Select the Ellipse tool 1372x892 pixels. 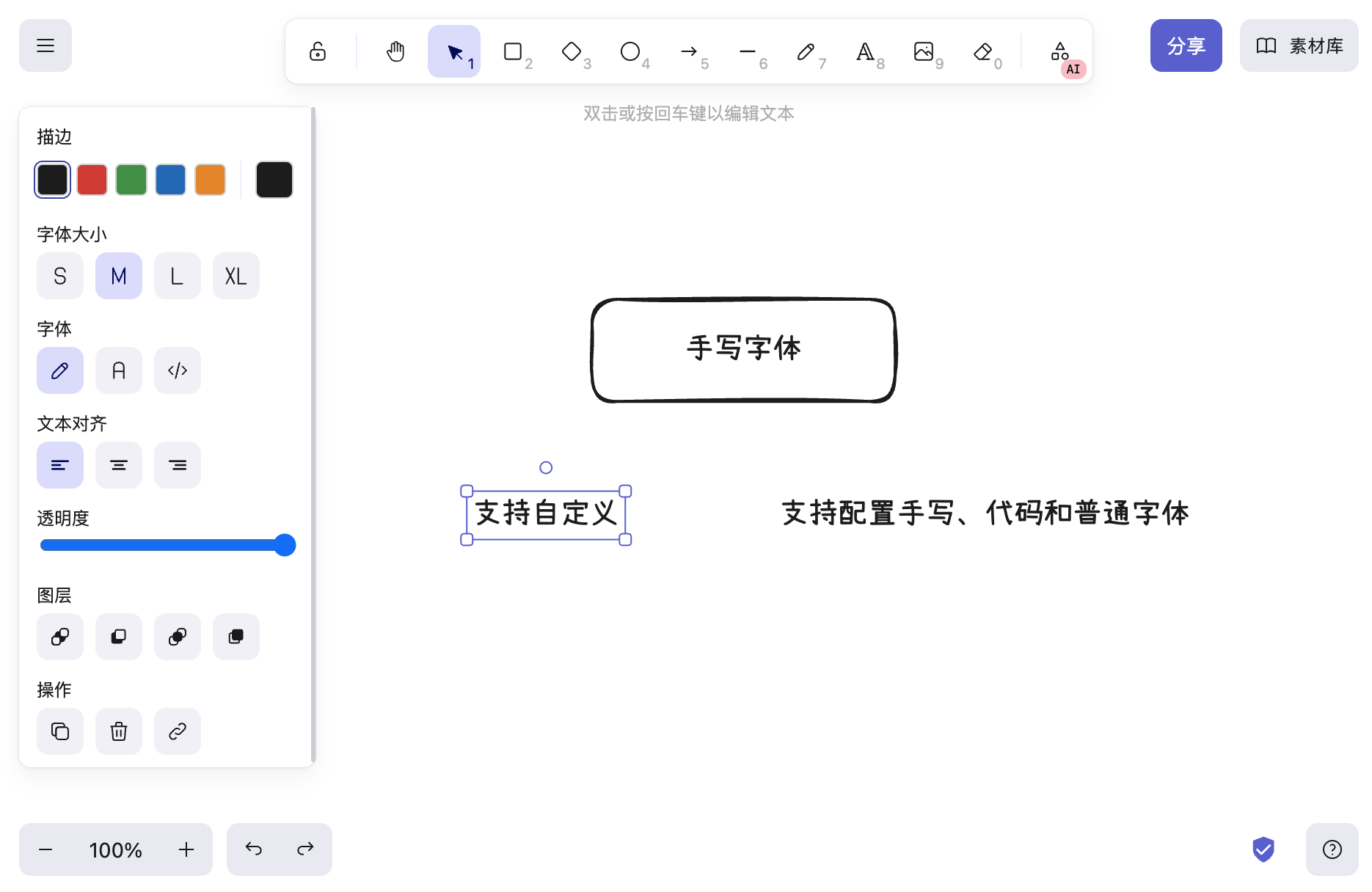coord(630,51)
